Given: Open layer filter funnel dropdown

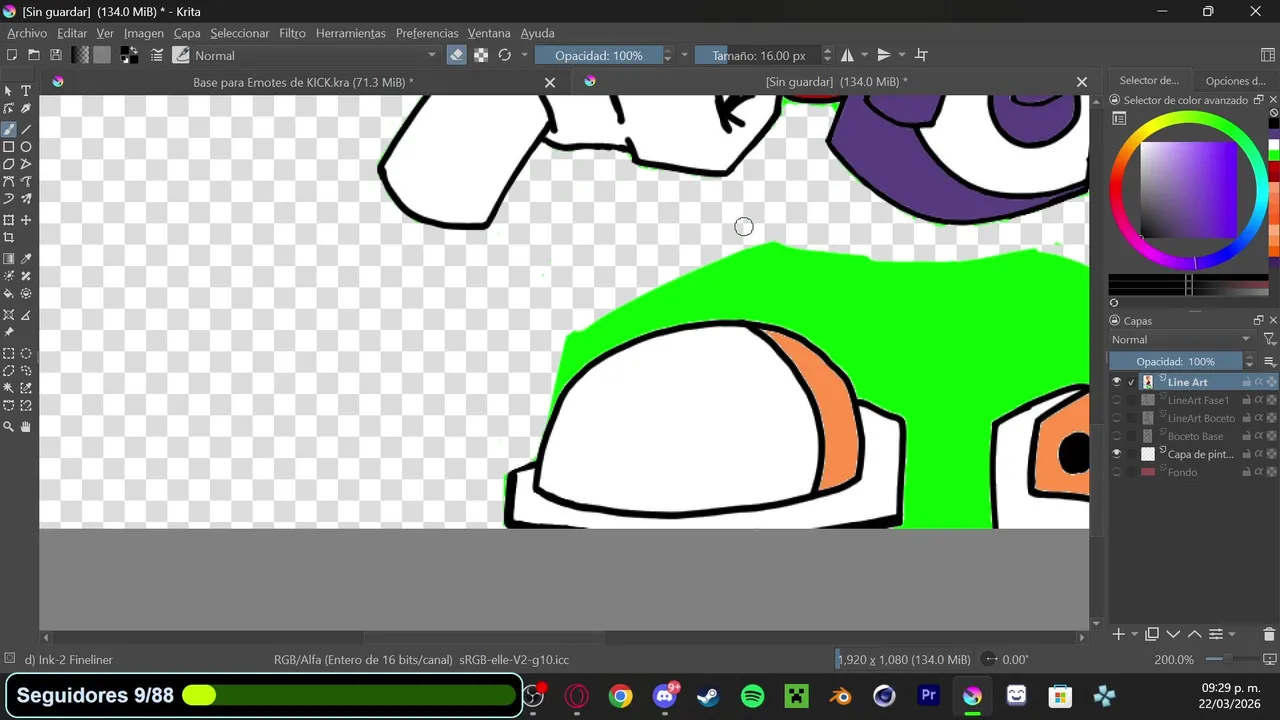Looking at the screenshot, I should [x=1269, y=339].
